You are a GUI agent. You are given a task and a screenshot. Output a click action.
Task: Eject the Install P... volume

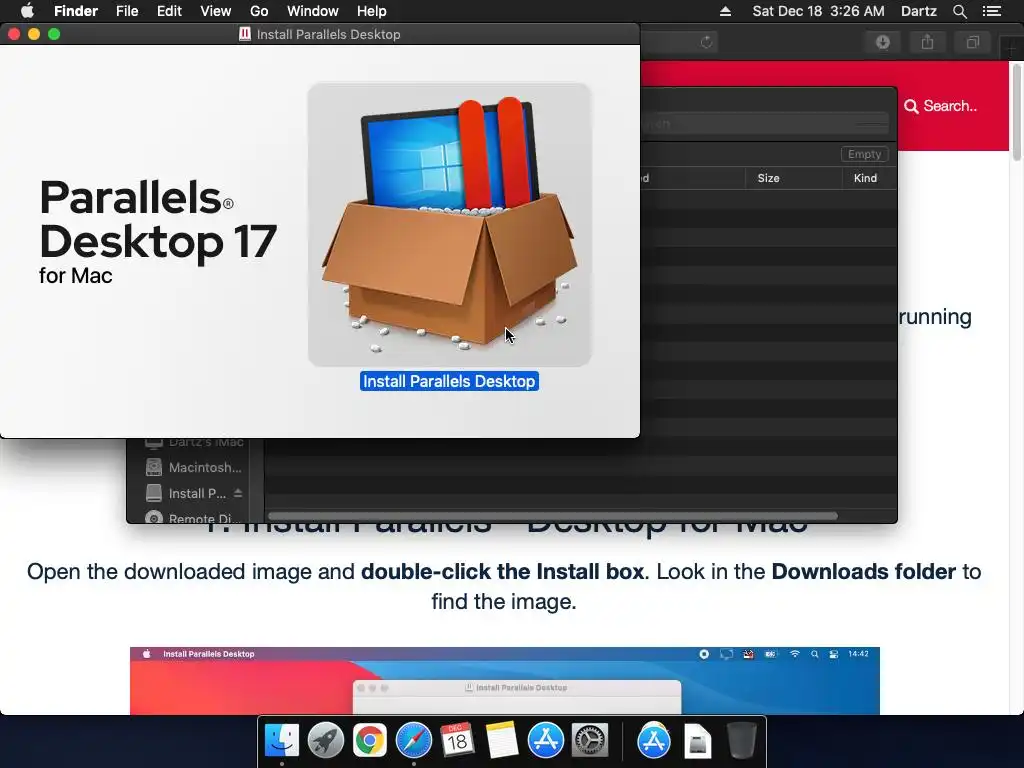tap(238, 493)
